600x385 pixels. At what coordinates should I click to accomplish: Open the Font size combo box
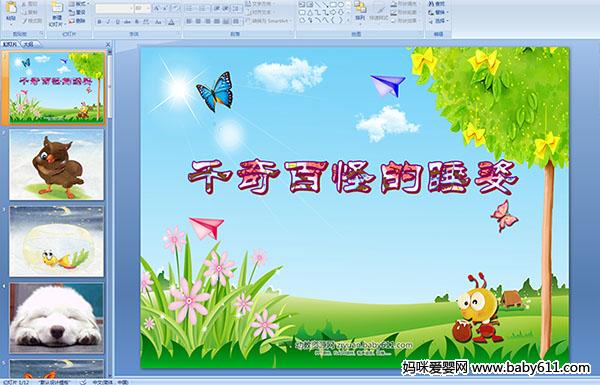(142, 8)
